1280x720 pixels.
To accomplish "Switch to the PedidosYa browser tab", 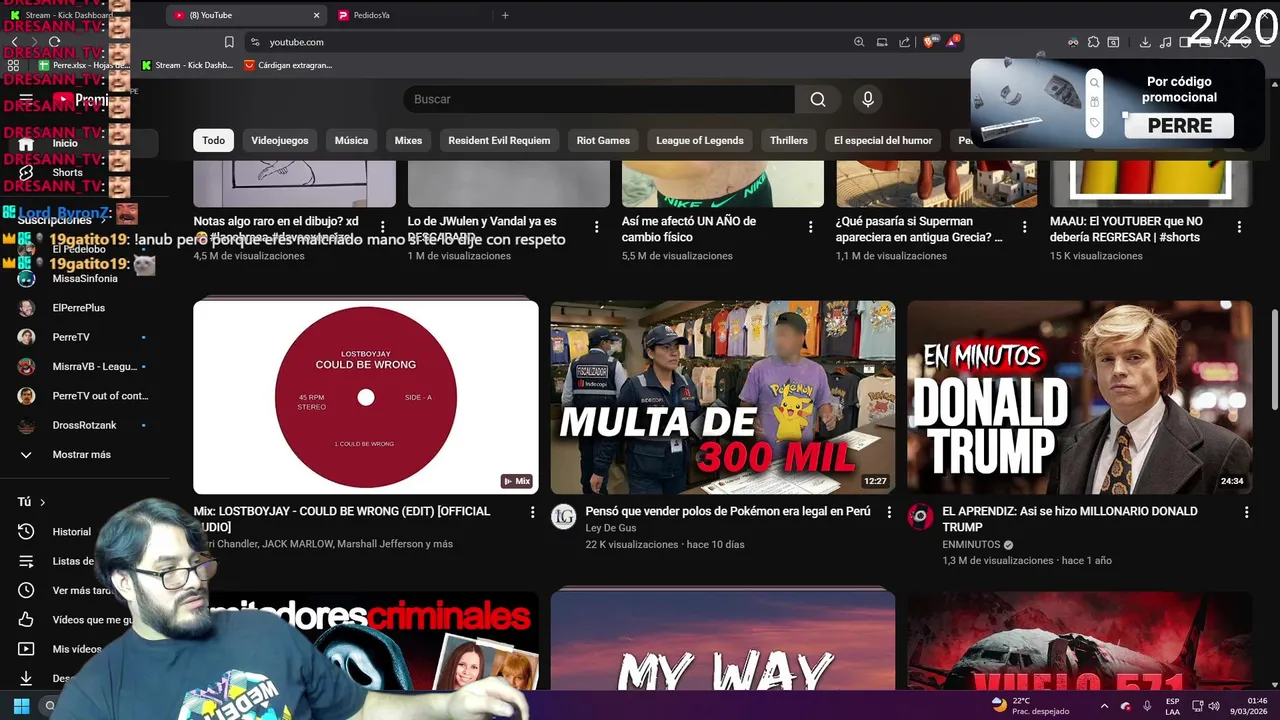I will pos(411,15).
